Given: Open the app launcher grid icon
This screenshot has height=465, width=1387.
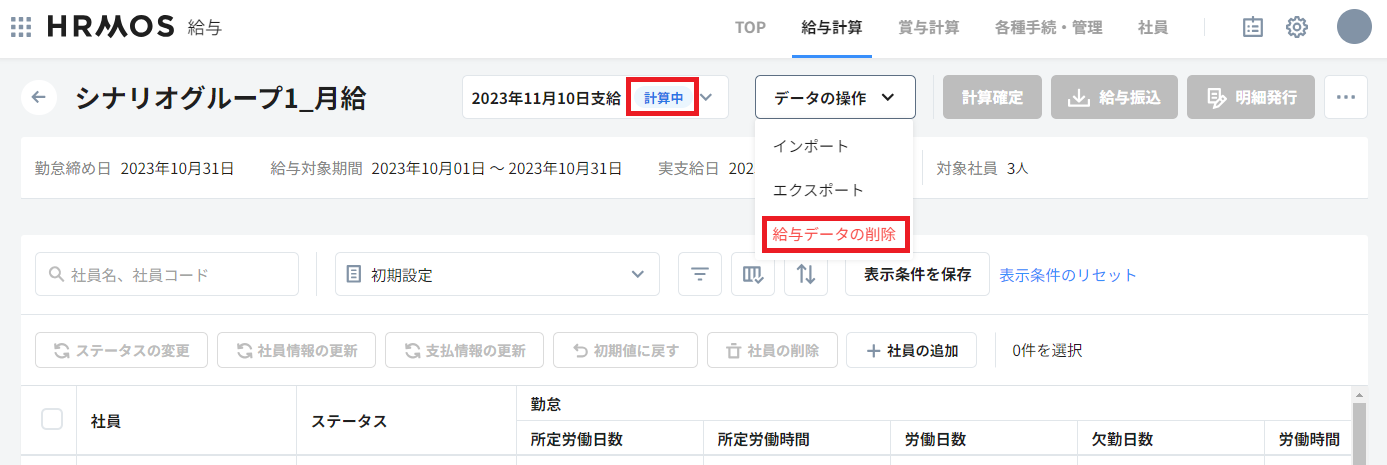Looking at the screenshot, I should point(21,27).
